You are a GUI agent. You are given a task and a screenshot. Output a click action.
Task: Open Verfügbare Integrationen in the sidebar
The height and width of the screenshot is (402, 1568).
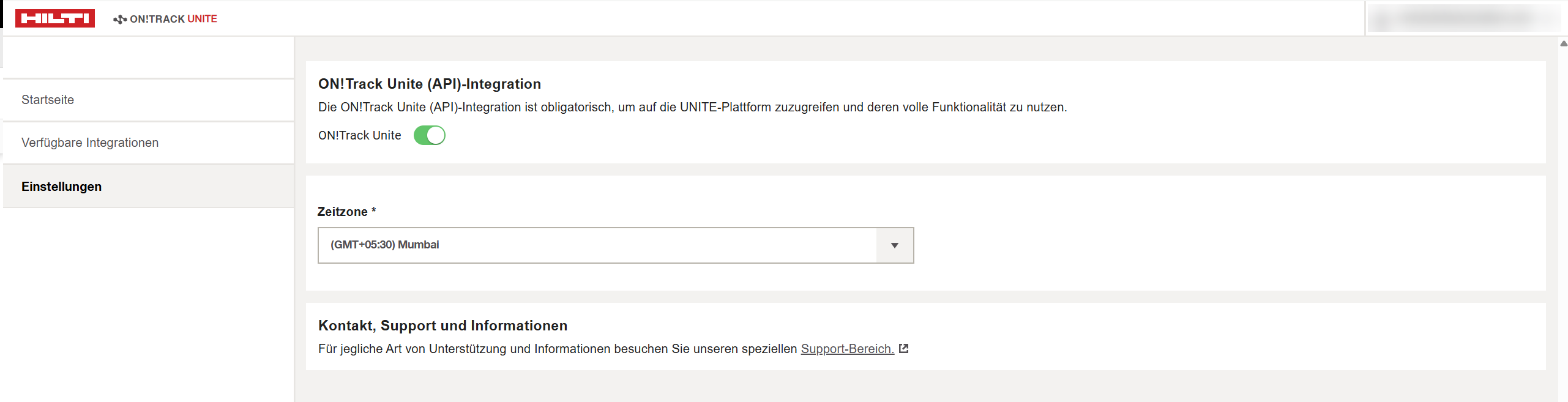tap(90, 143)
